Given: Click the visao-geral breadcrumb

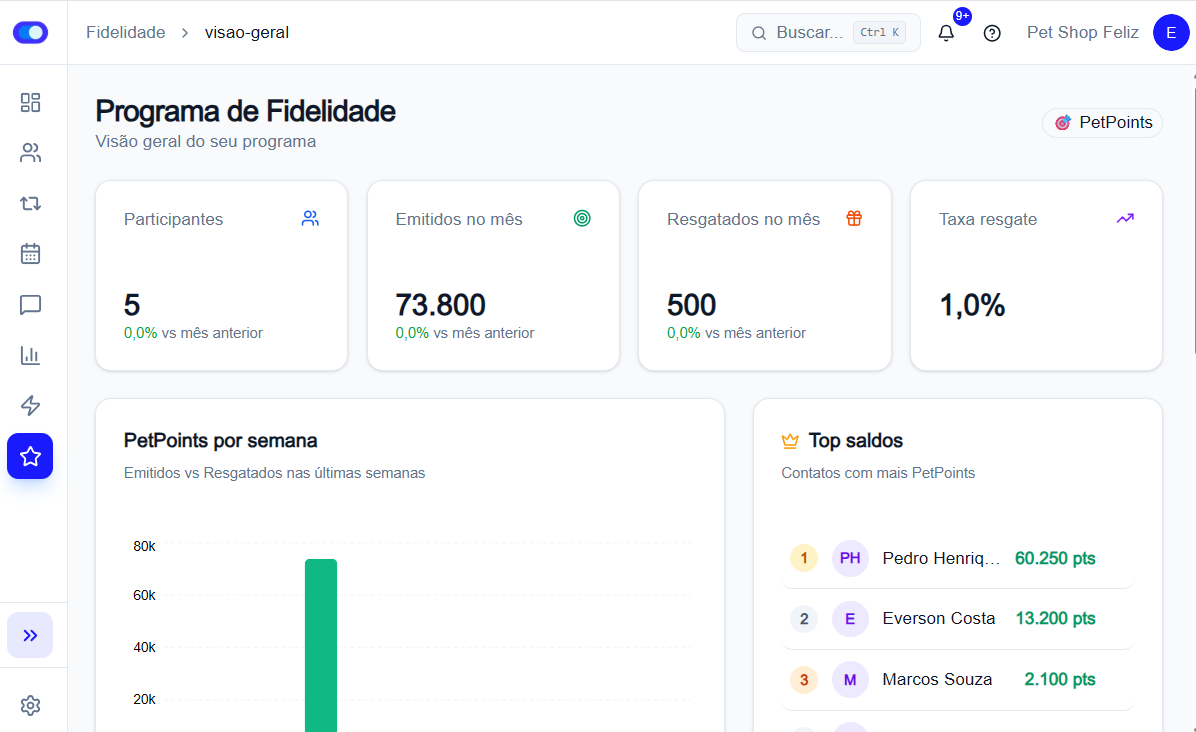Looking at the screenshot, I should pos(246,33).
